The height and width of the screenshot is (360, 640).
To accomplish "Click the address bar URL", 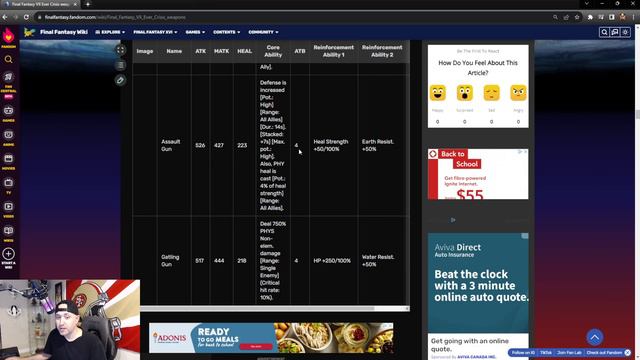I will coord(115,17).
